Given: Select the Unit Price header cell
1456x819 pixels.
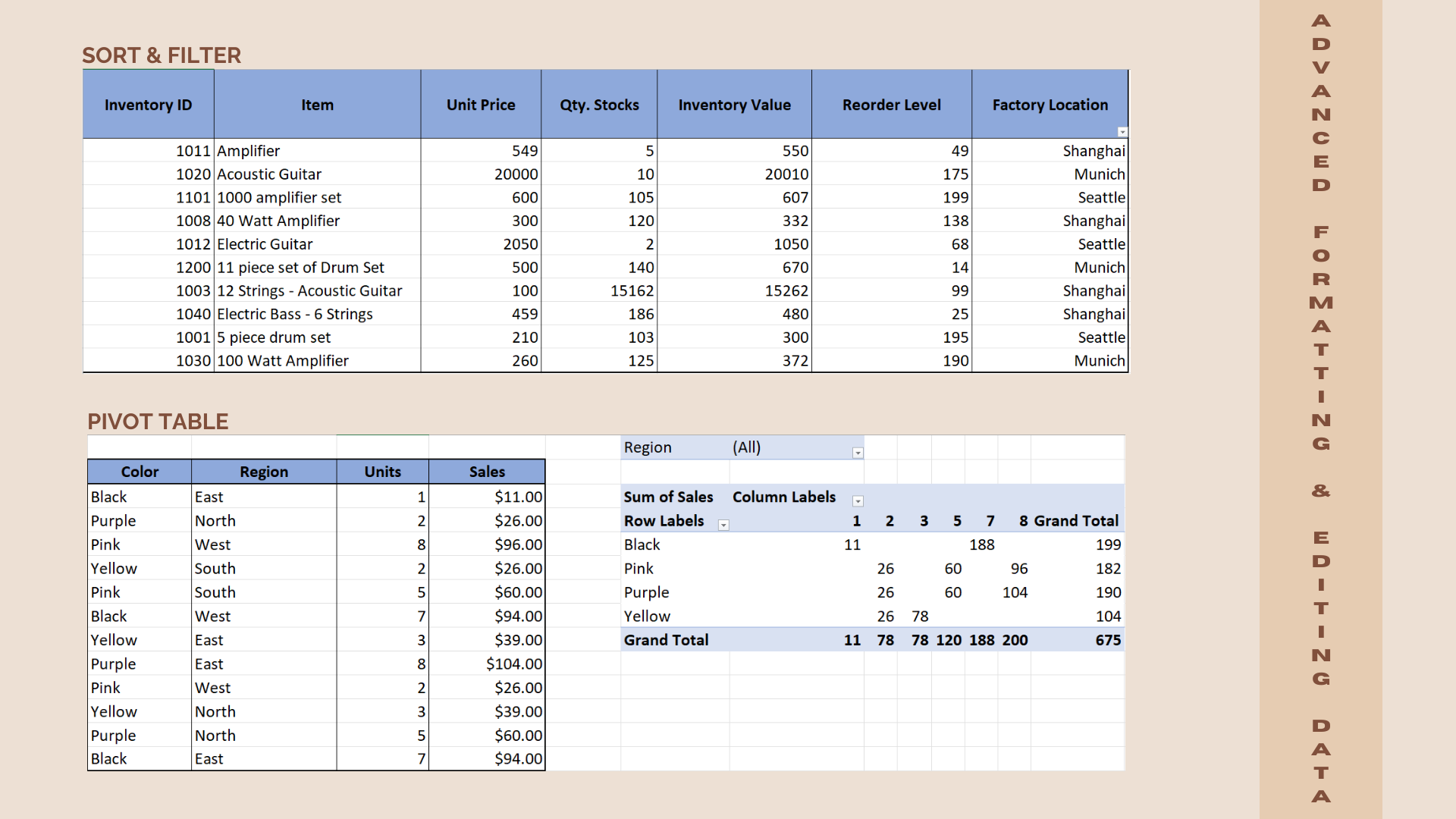Looking at the screenshot, I should 481,105.
